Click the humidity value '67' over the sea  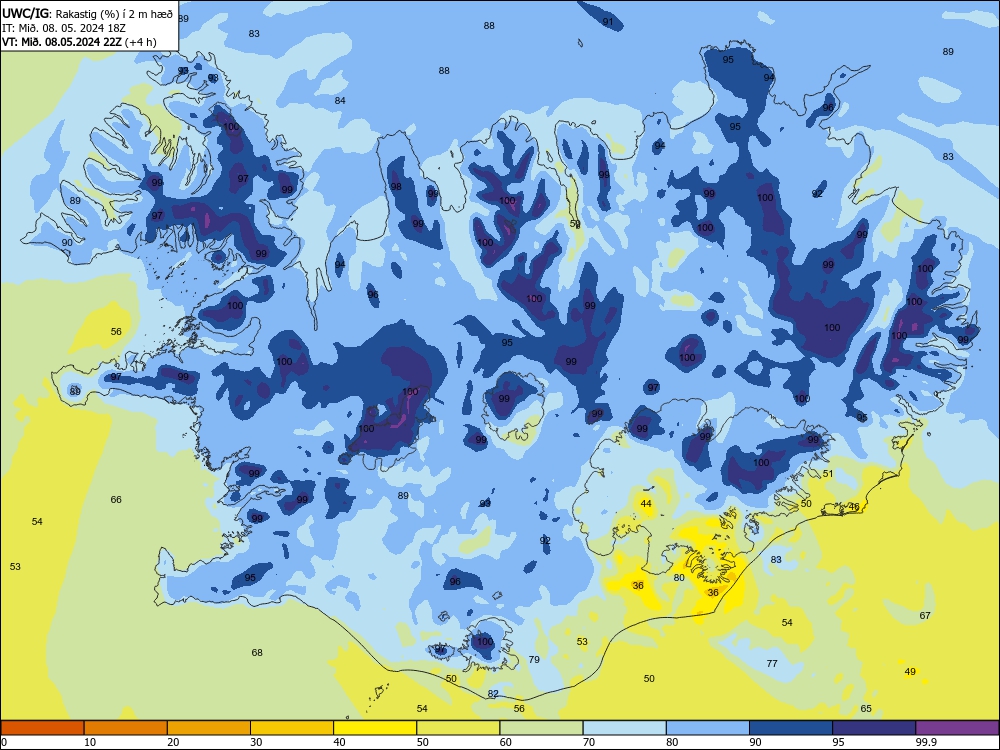[925, 615]
